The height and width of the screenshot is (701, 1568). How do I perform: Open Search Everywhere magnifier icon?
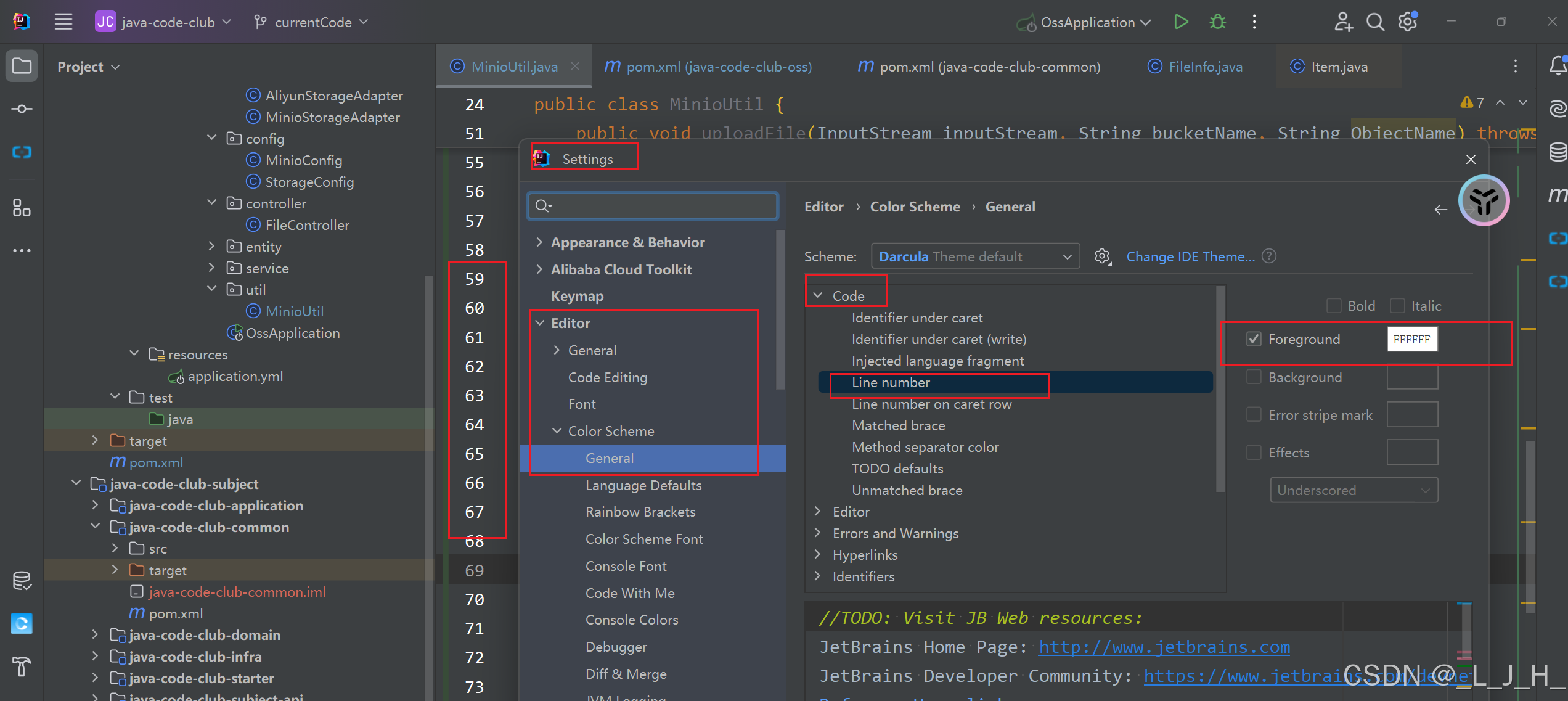point(1375,22)
